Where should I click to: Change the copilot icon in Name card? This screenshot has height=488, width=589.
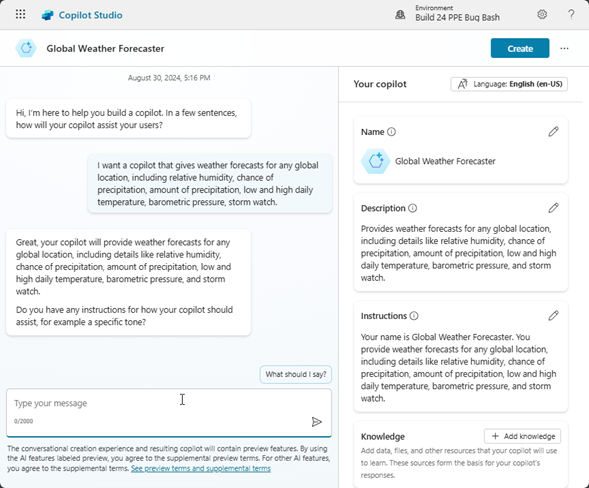point(375,161)
